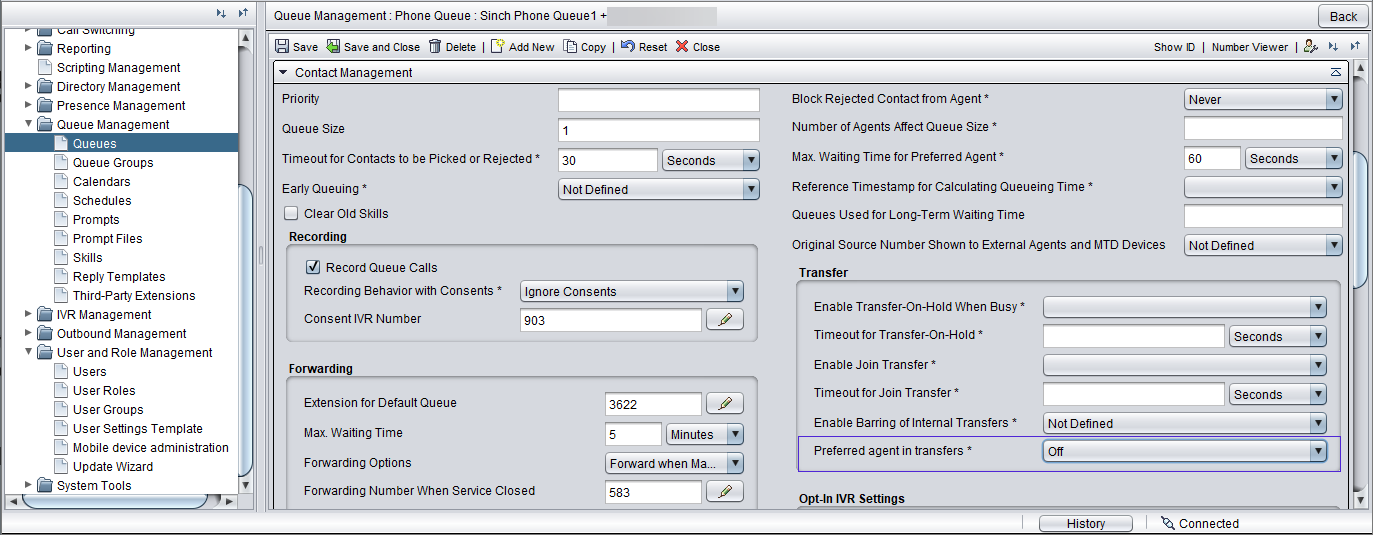
Task: Open Preferred agent in transfers dropdown
Action: coord(1185,451)
